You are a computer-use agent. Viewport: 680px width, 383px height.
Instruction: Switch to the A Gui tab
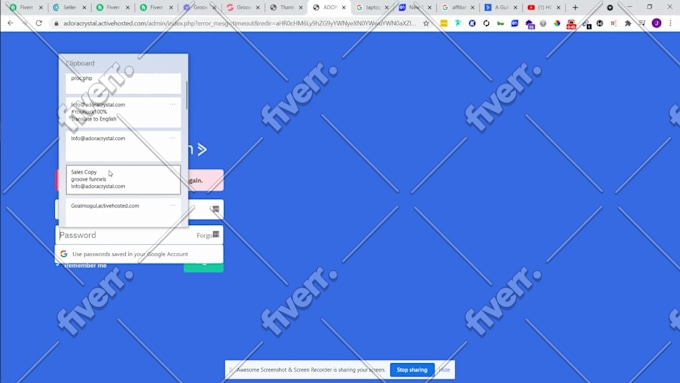[x=501, y=7]
